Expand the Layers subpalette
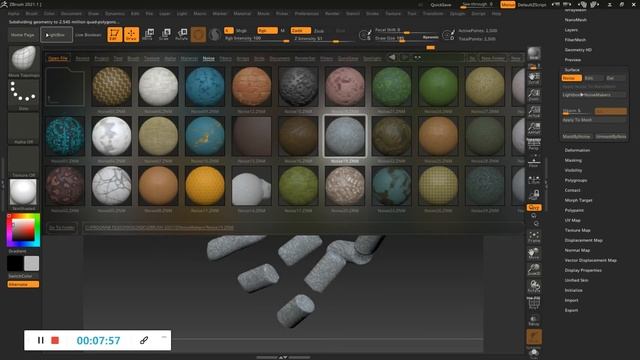The width and height of the screenshot is (640, 360). click(571, 30)
